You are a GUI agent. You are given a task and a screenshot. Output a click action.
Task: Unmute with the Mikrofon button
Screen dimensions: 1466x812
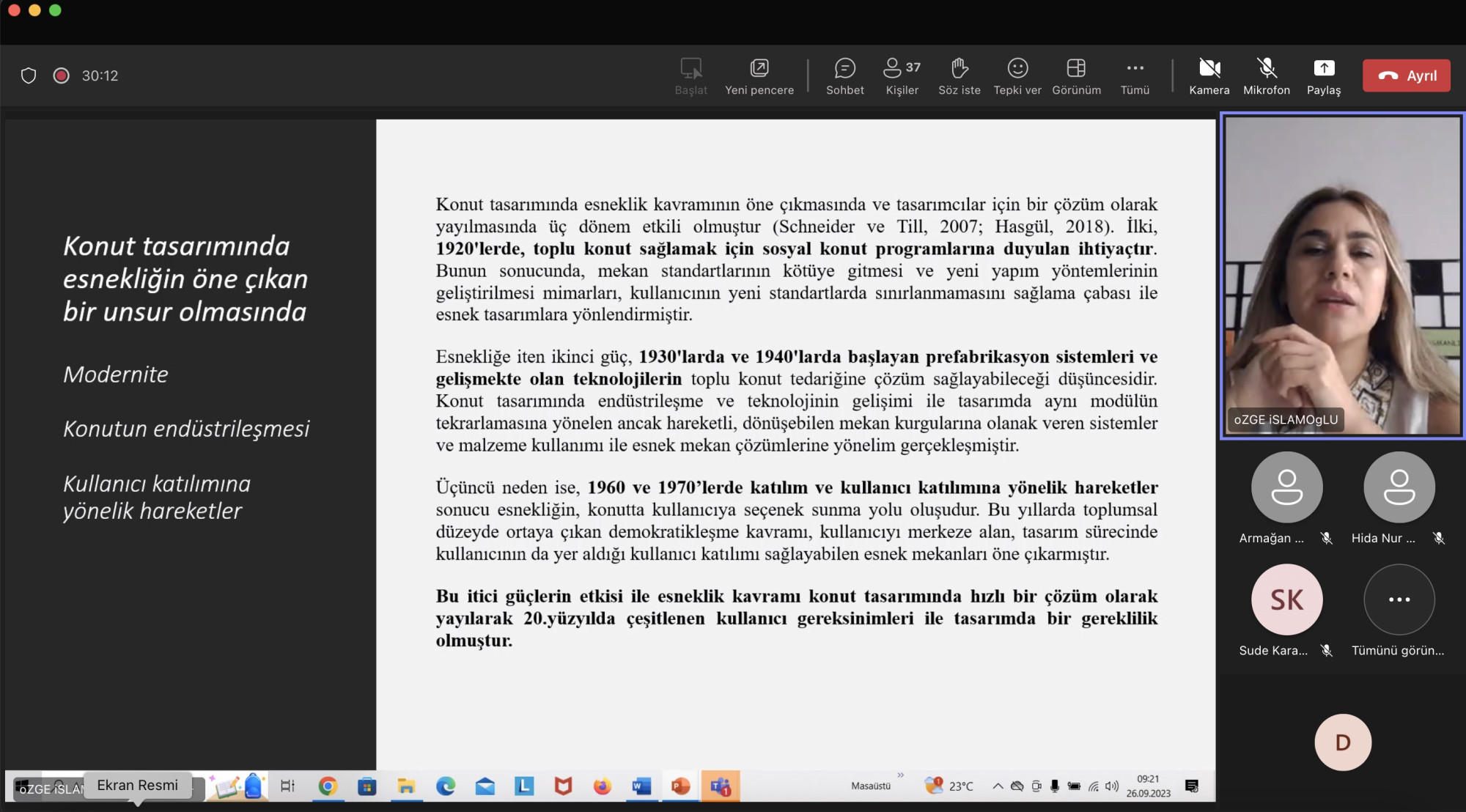click(x=1266, y=76)
